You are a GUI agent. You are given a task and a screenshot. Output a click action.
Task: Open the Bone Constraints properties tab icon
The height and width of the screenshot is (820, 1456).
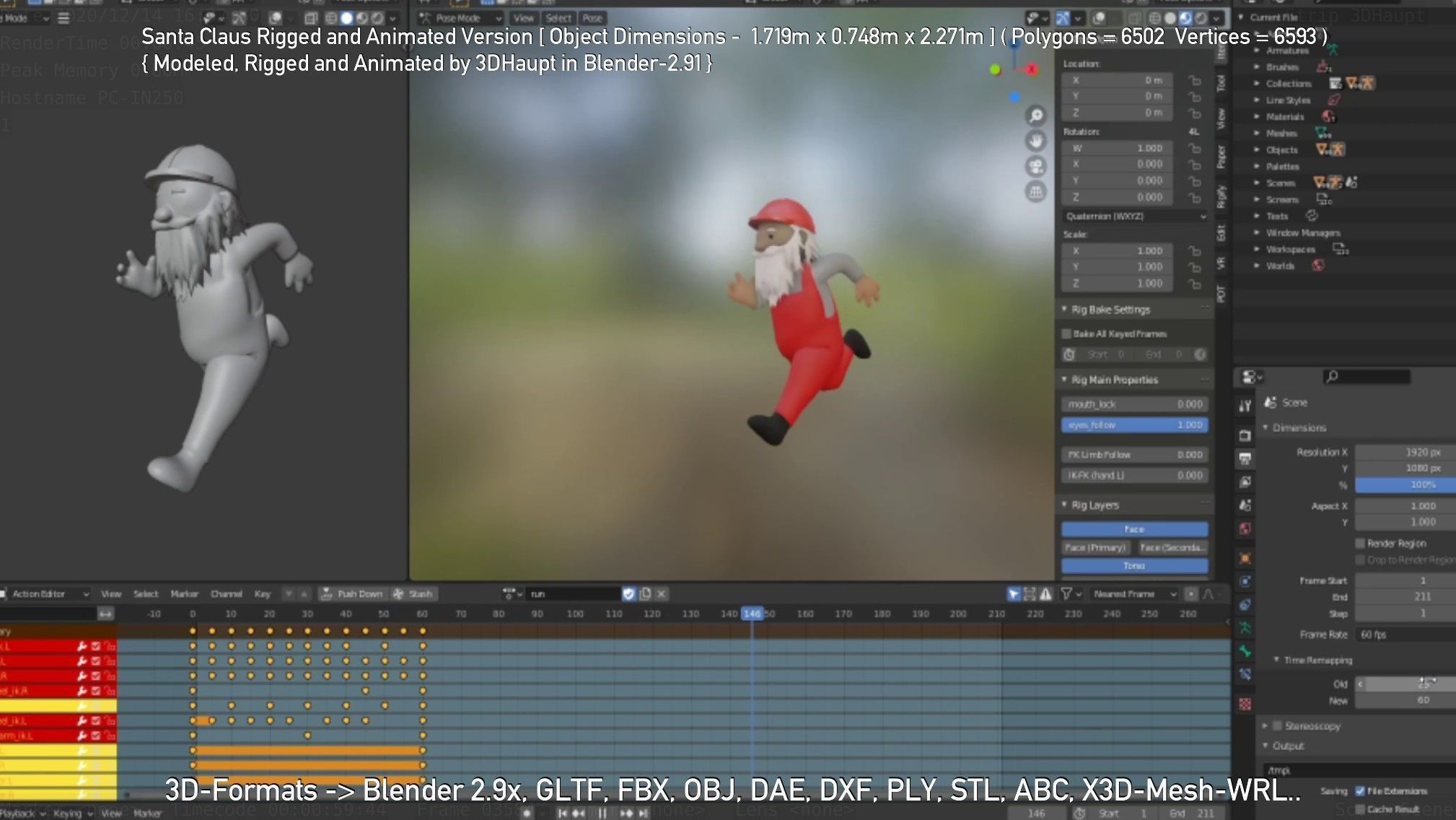pos(1245,674)
